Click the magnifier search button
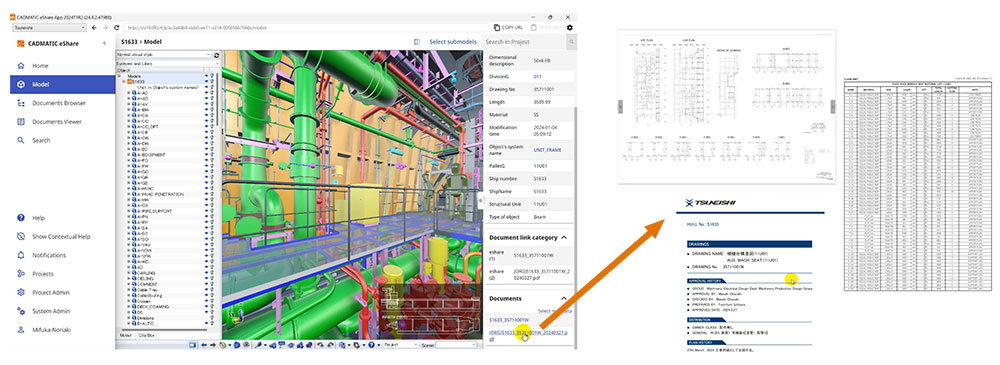 (572, 41)
